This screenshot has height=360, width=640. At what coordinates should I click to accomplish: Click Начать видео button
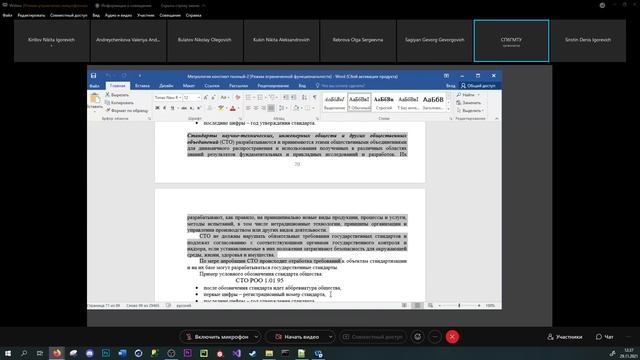(298, 337)
